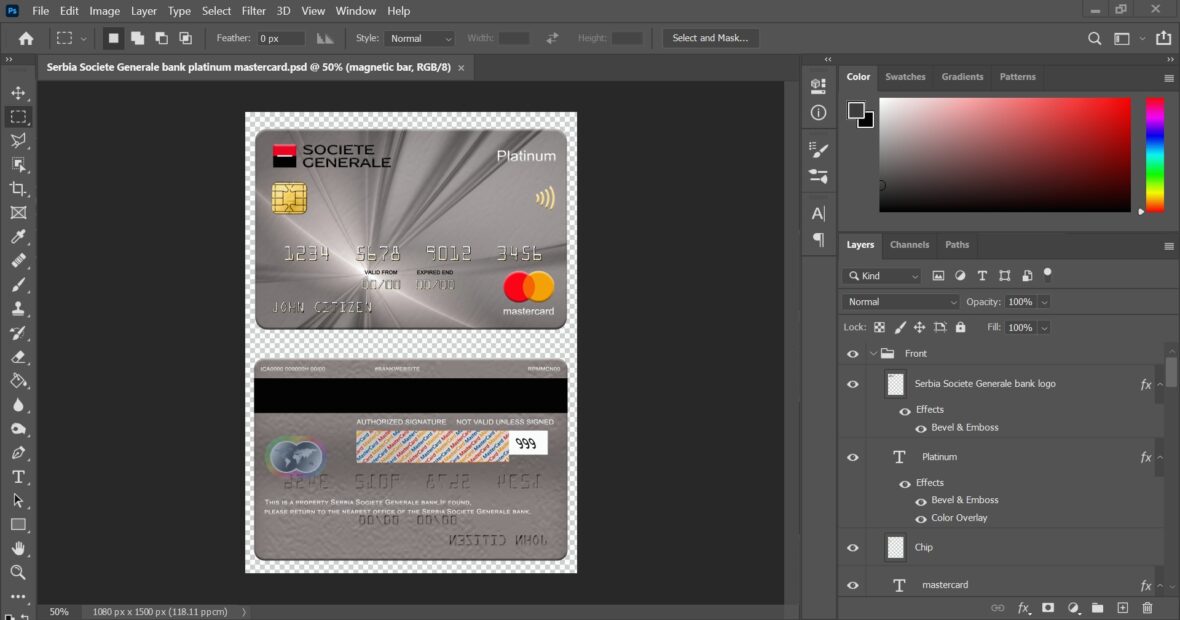
Task: Create a new layer in Layers panel
Action: (1122, 607)
